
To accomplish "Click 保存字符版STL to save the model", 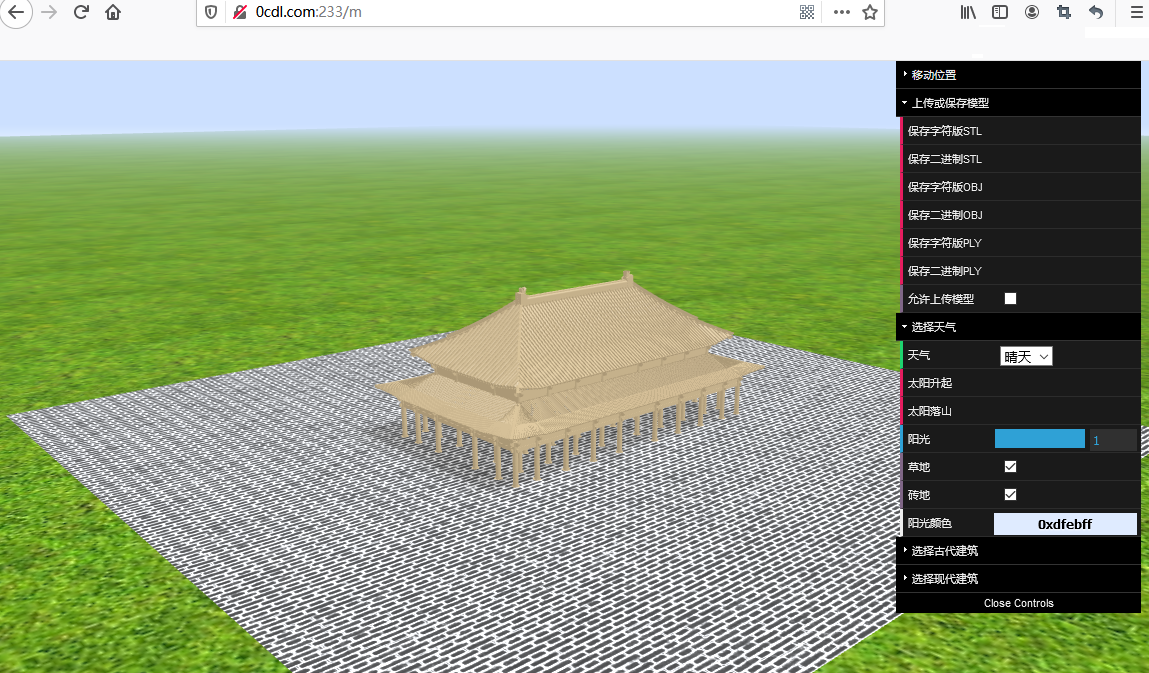I will pos(945,131).
